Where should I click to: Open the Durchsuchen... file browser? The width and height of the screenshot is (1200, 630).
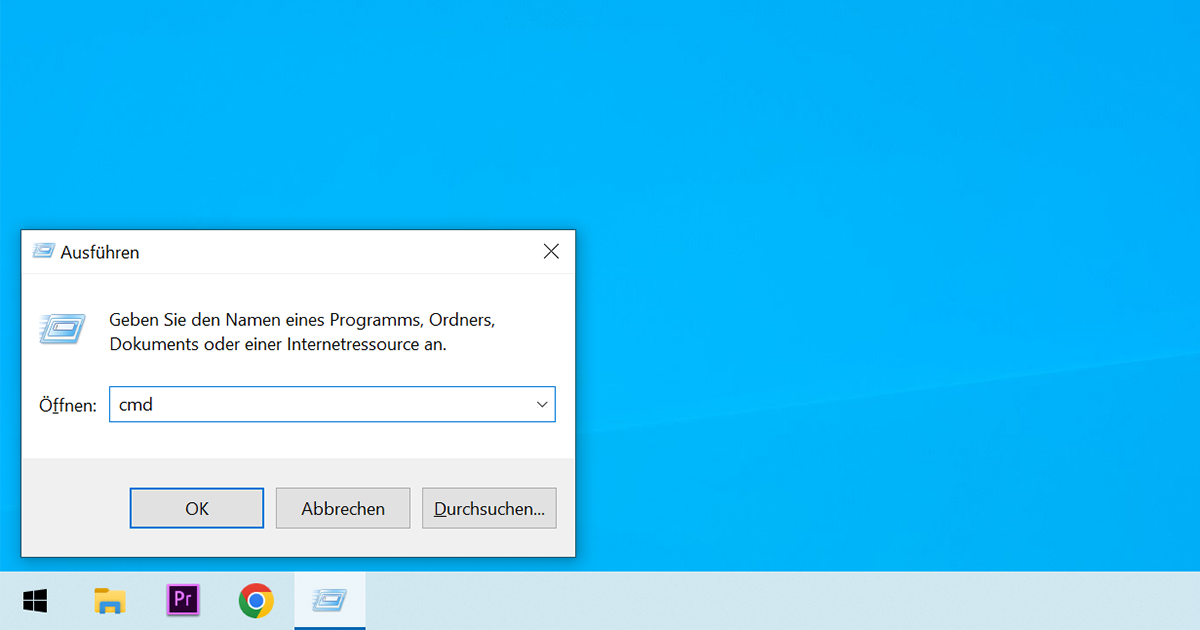click(489, 508)
